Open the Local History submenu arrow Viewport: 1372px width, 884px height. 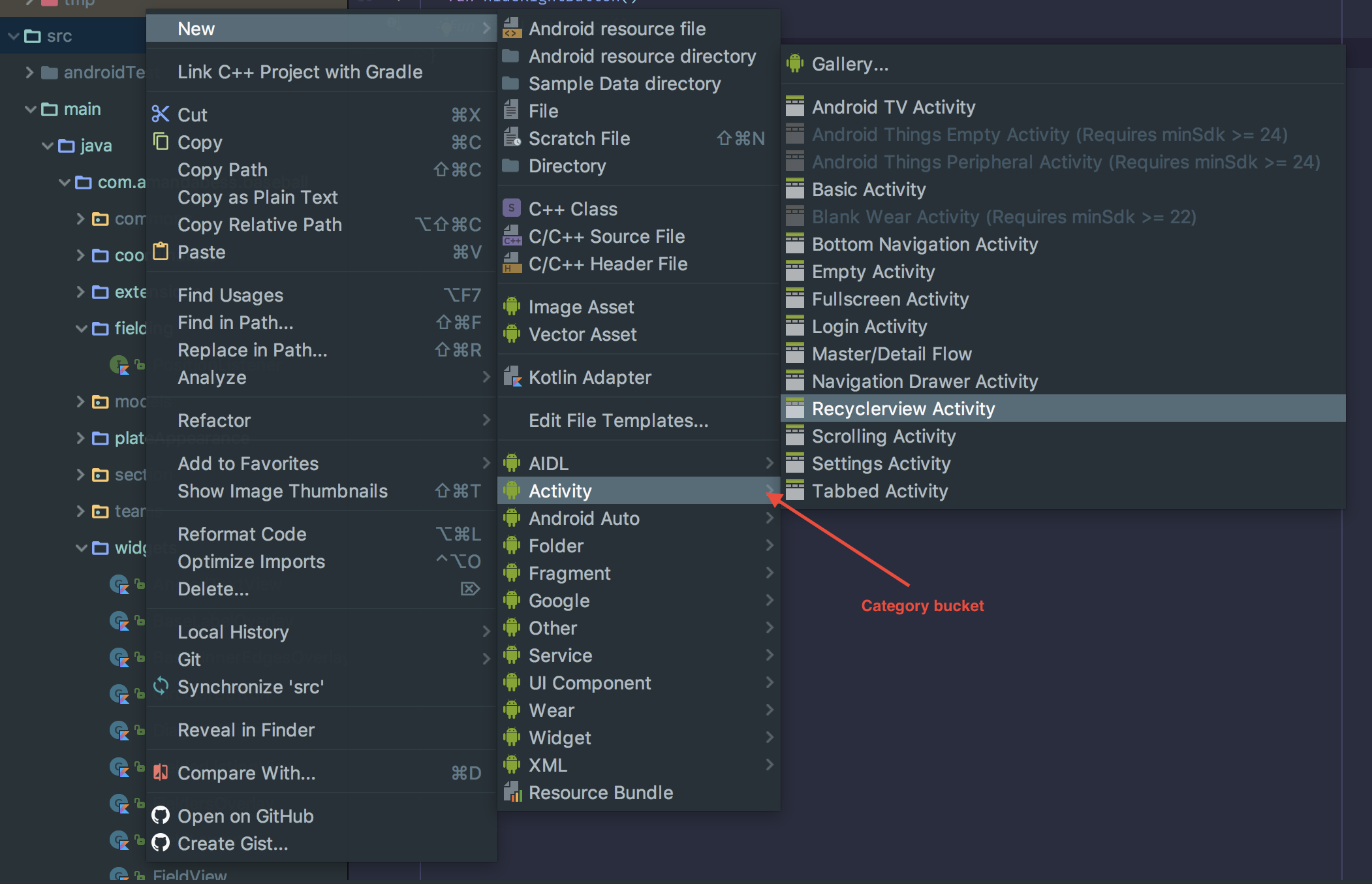click(x=486, y=631)
